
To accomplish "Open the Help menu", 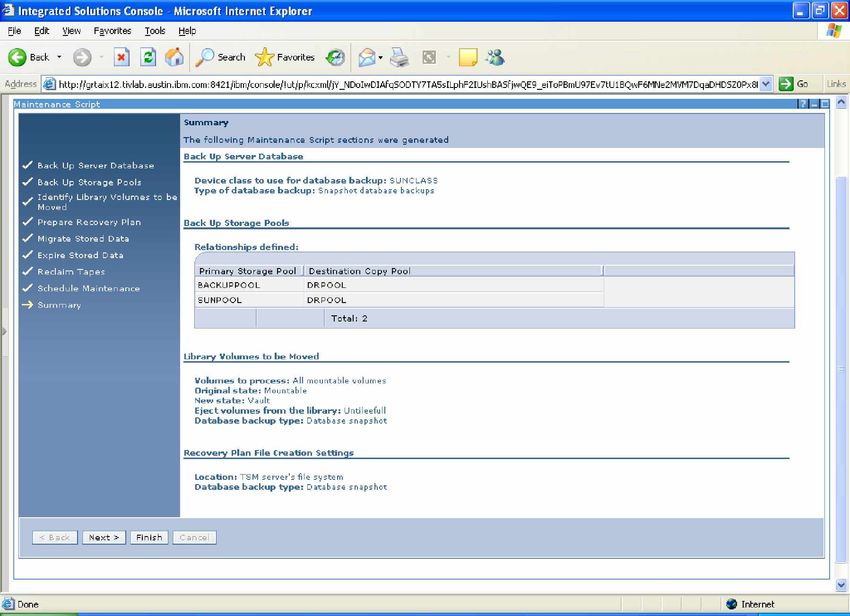I will point(187,31).
